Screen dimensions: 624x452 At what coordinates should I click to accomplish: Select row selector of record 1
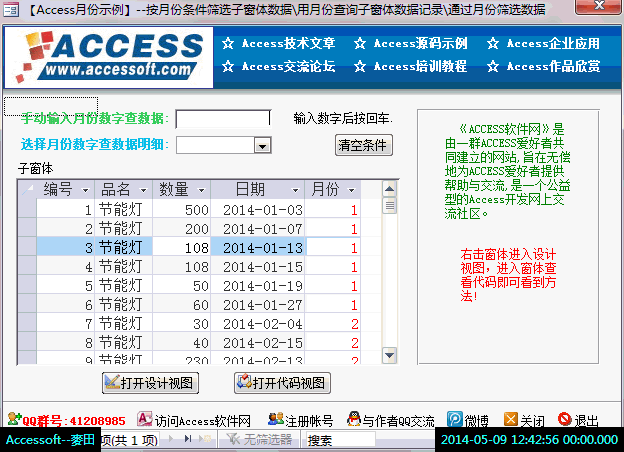pos(27,209)
